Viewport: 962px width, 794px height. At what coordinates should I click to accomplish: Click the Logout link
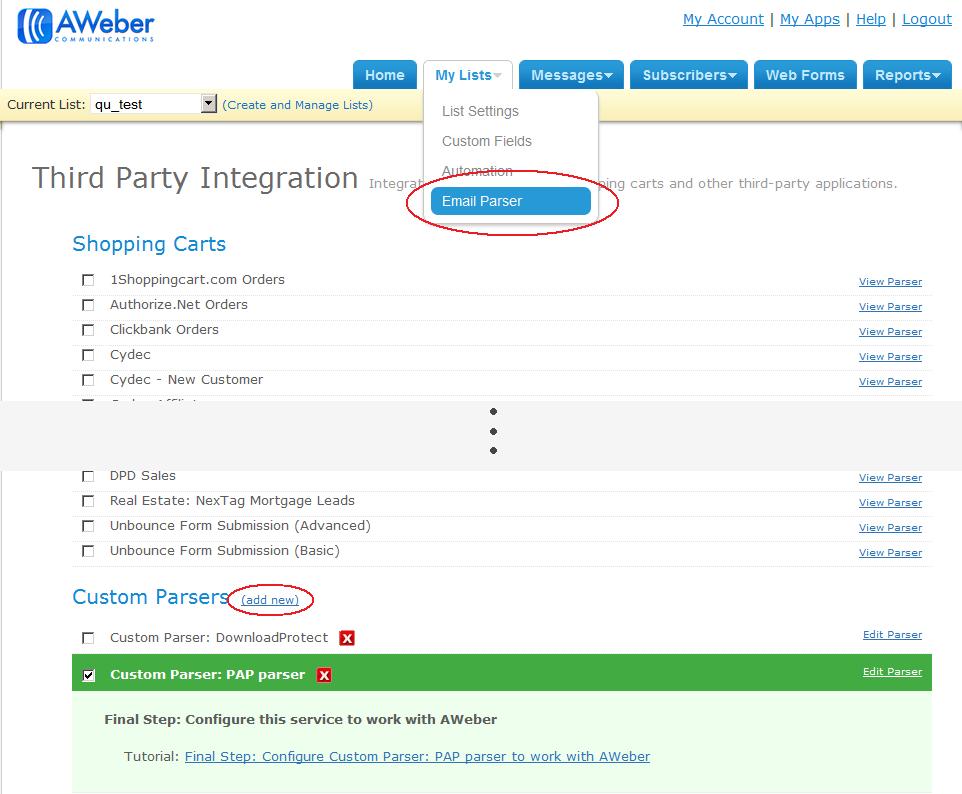926,19
